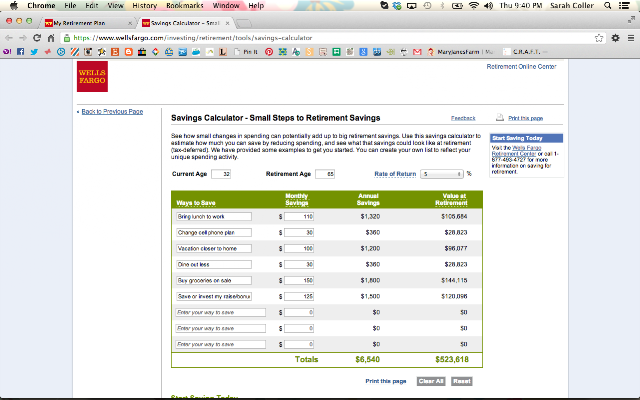Click the Feedback link
Viewport: 640px width, 400px height.
[463, 118]
